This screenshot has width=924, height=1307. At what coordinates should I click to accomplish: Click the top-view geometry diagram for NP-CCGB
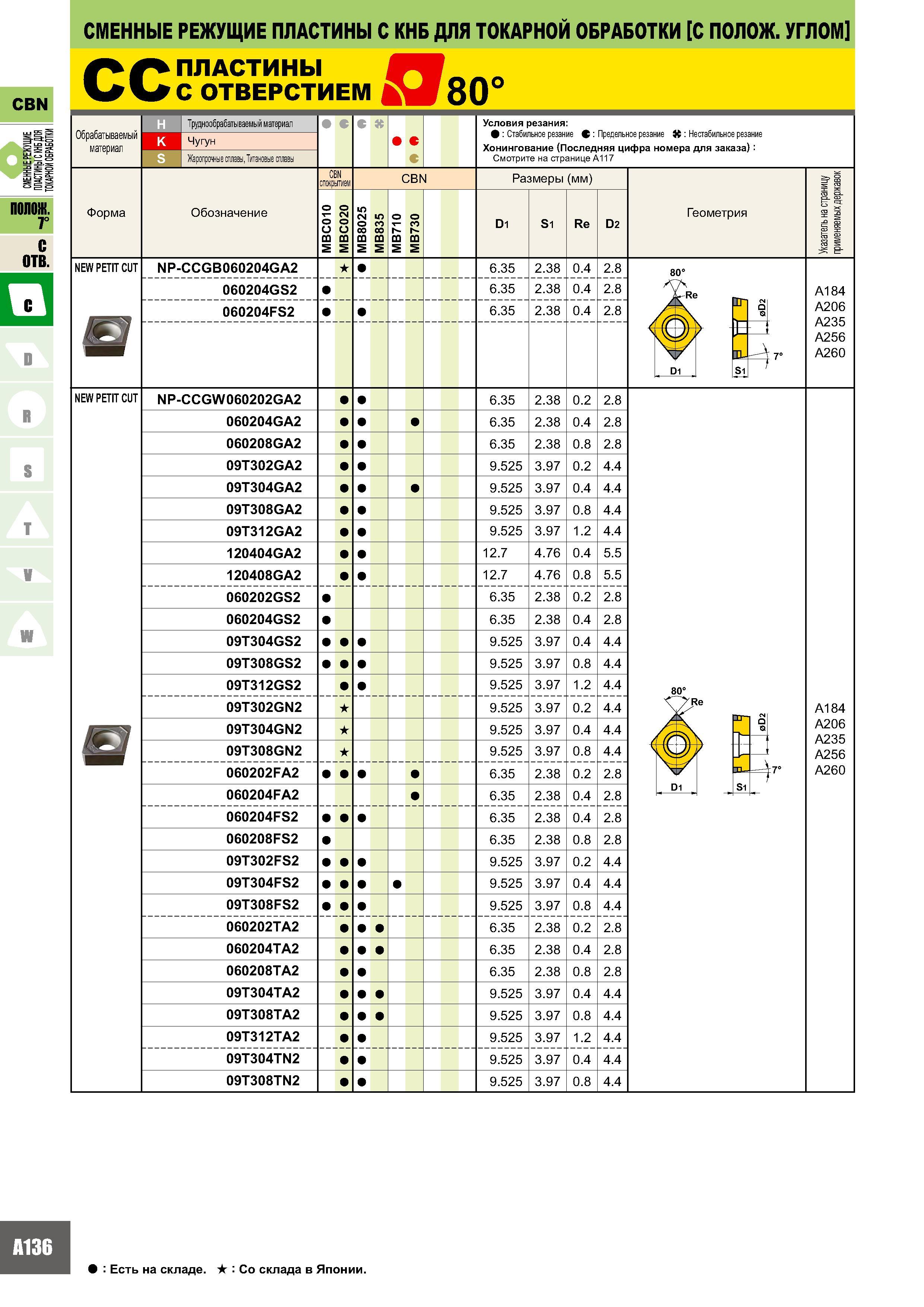[676, 323]
